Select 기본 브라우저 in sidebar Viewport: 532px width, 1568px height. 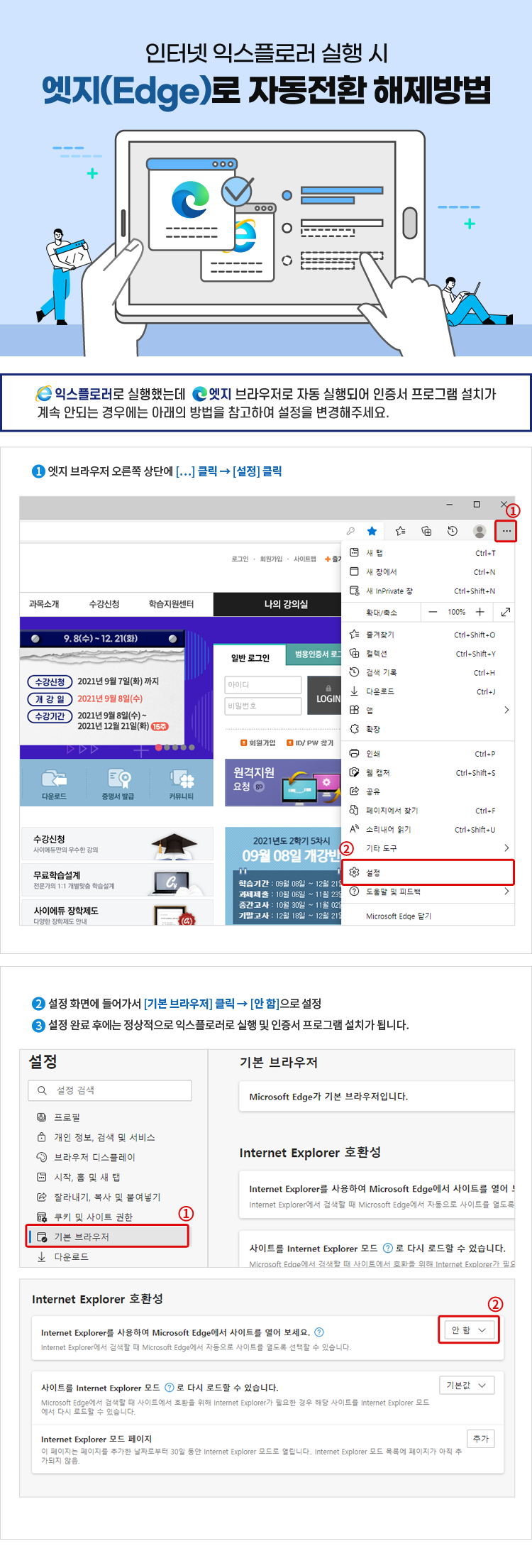point(108,1236)
